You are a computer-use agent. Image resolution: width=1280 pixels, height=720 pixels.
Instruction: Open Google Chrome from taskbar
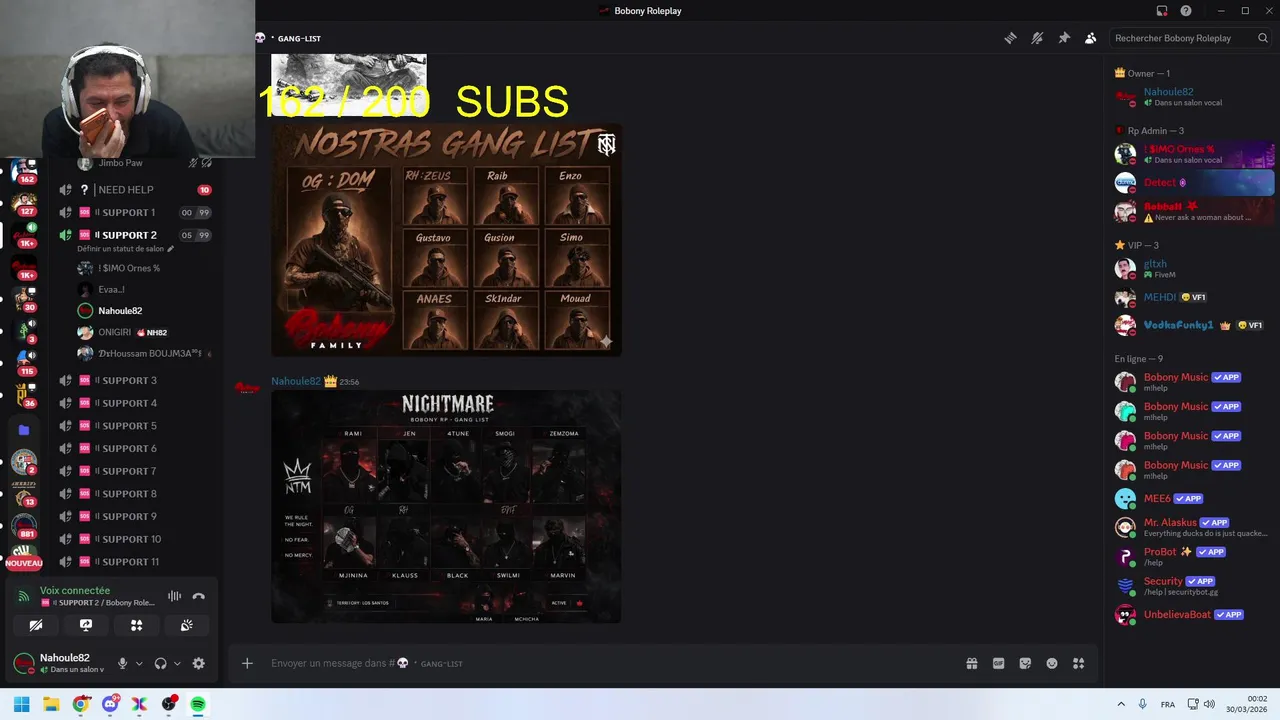pos(80,704)
